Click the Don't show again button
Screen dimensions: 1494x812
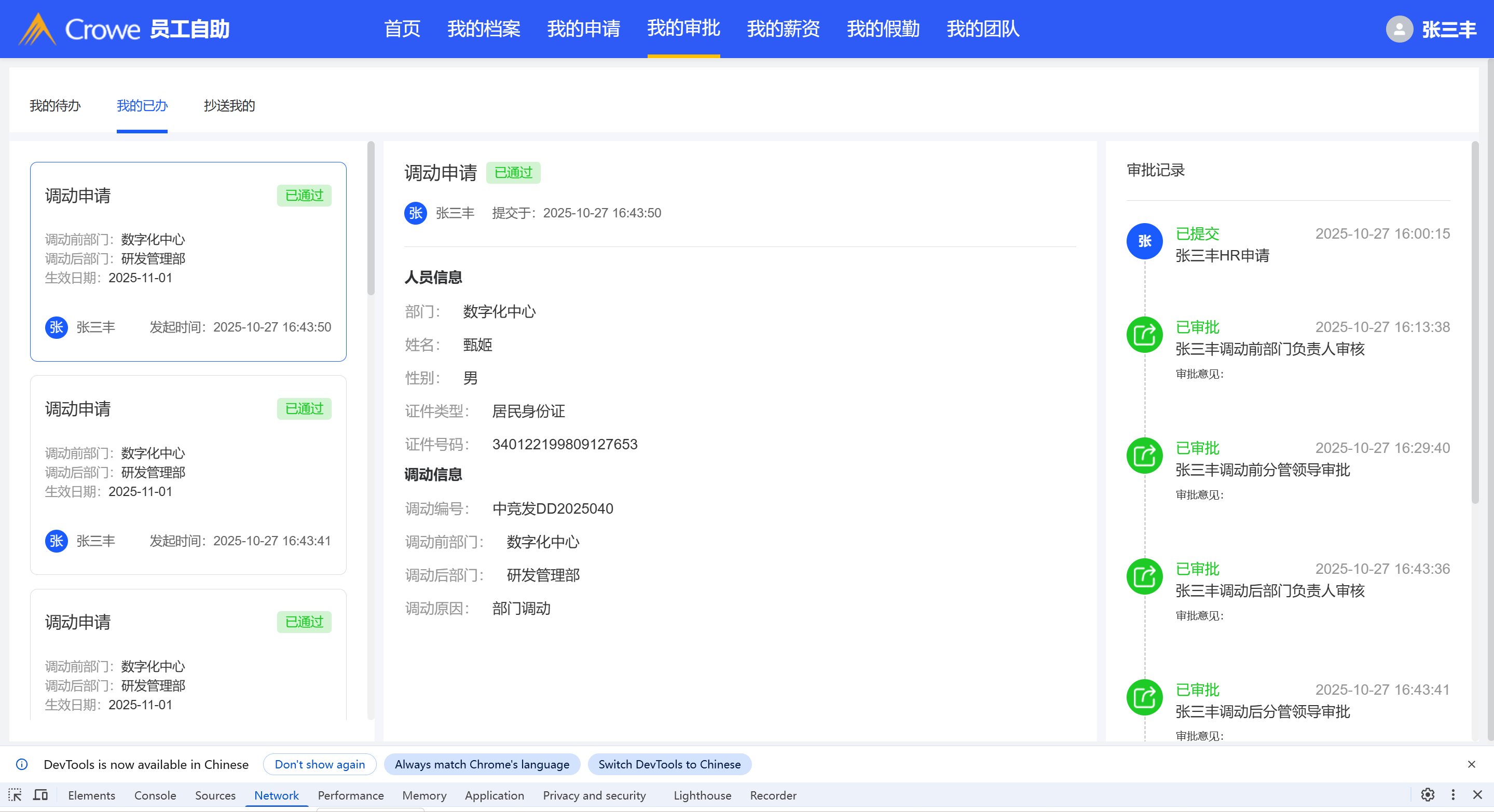[320, 764]
